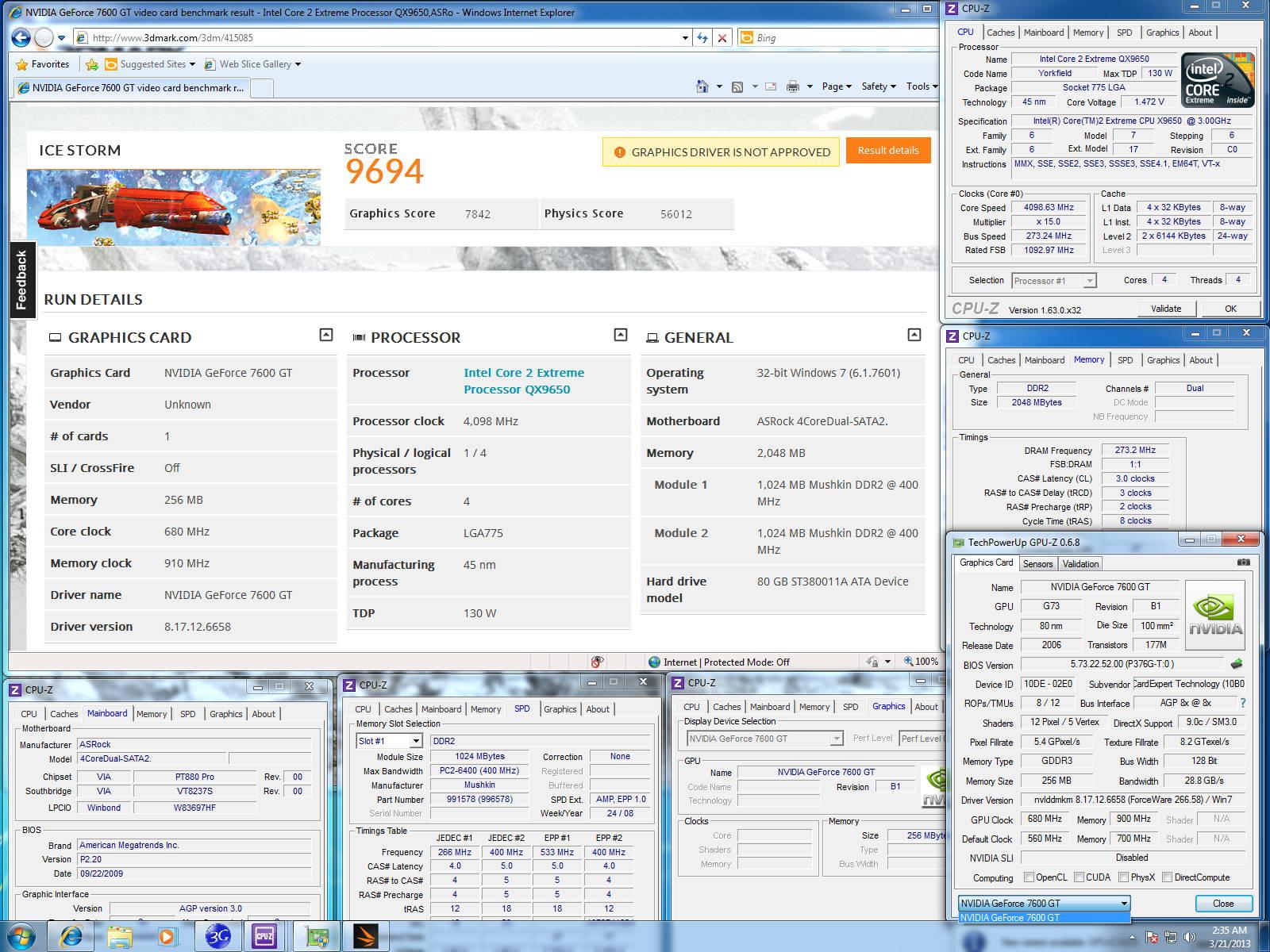Switch to the Validation tab in GPU-Z
This screenshot has height=952, width=1270.
coord(1080,564)
